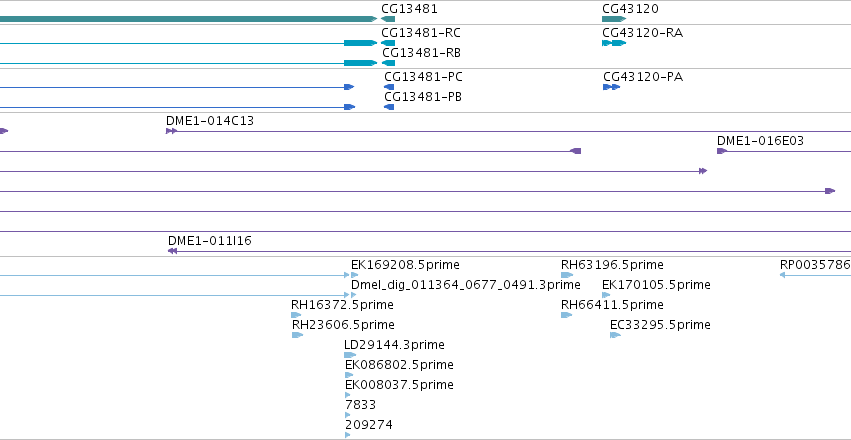Select the CG13481-PC protein label
The width and height of the screenshot is (851, 440).
(x=423, y=77)
